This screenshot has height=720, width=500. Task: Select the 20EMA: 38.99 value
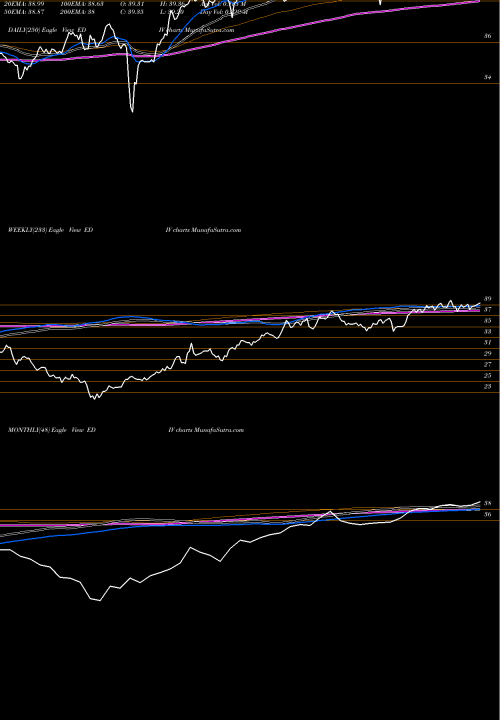click(26, 4)
